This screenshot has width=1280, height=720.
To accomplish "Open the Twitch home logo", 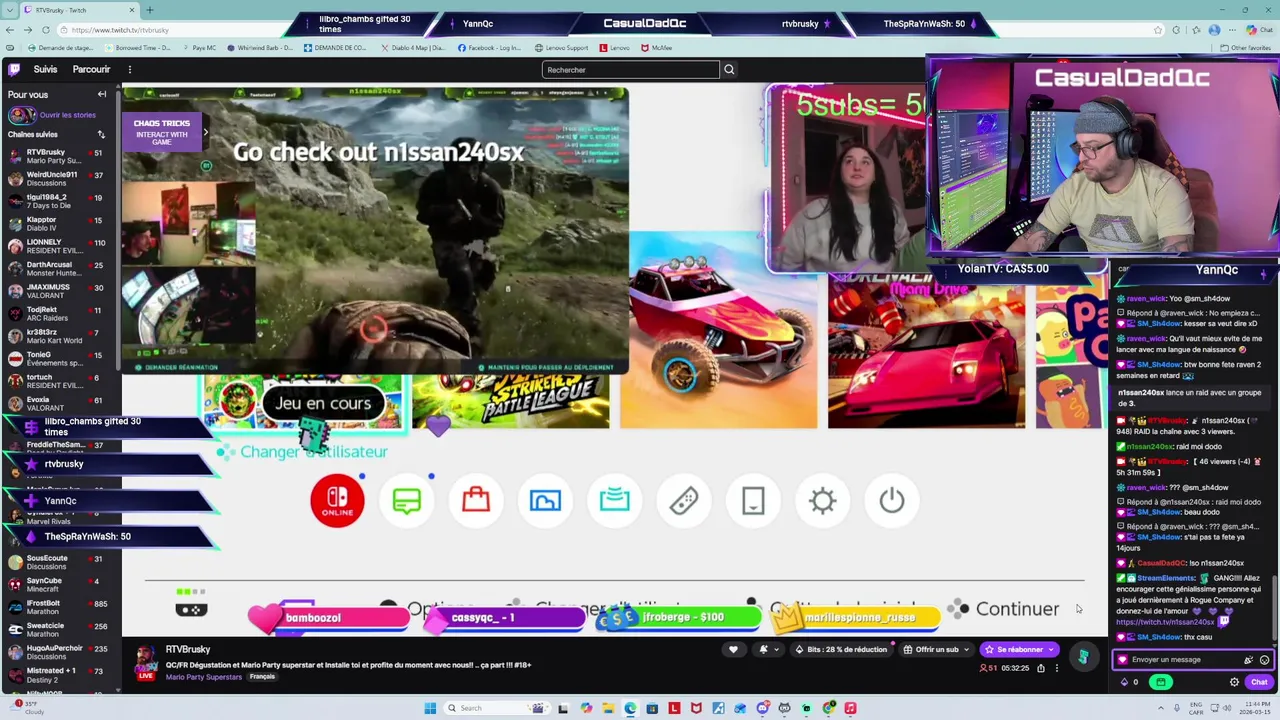I will click(14, 69).
